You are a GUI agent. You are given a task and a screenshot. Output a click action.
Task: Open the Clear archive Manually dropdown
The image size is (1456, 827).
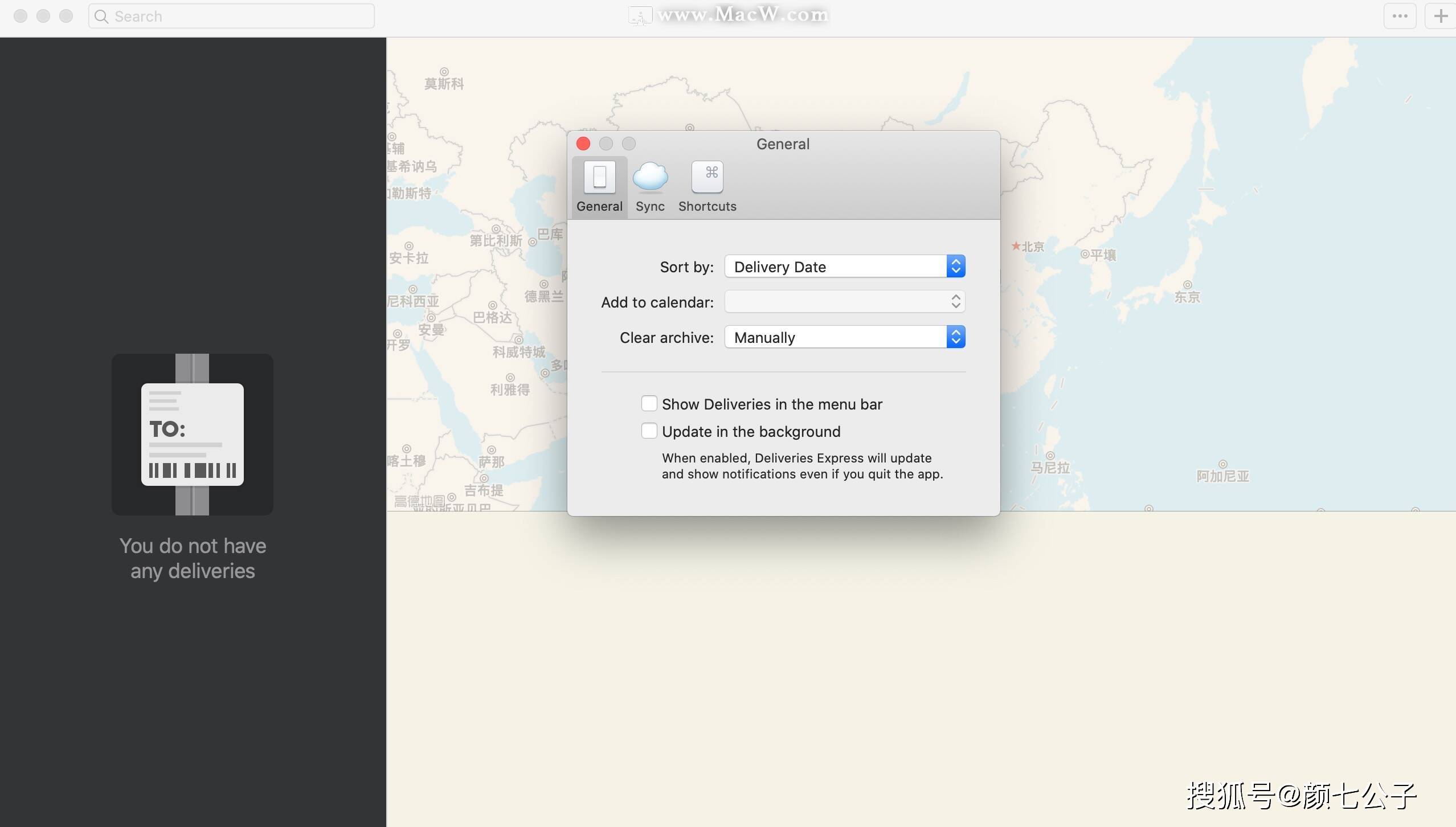845,337
